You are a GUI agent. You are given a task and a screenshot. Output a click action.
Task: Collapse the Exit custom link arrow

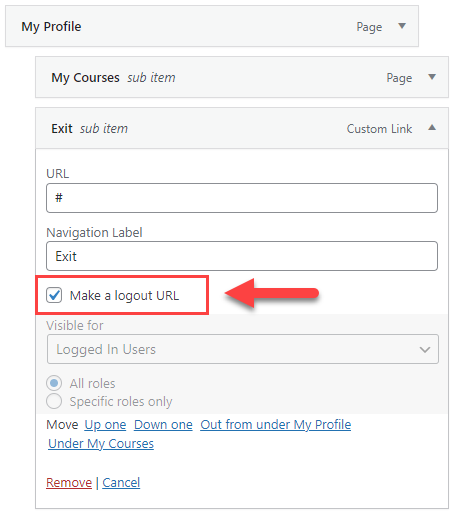(432, 128)
